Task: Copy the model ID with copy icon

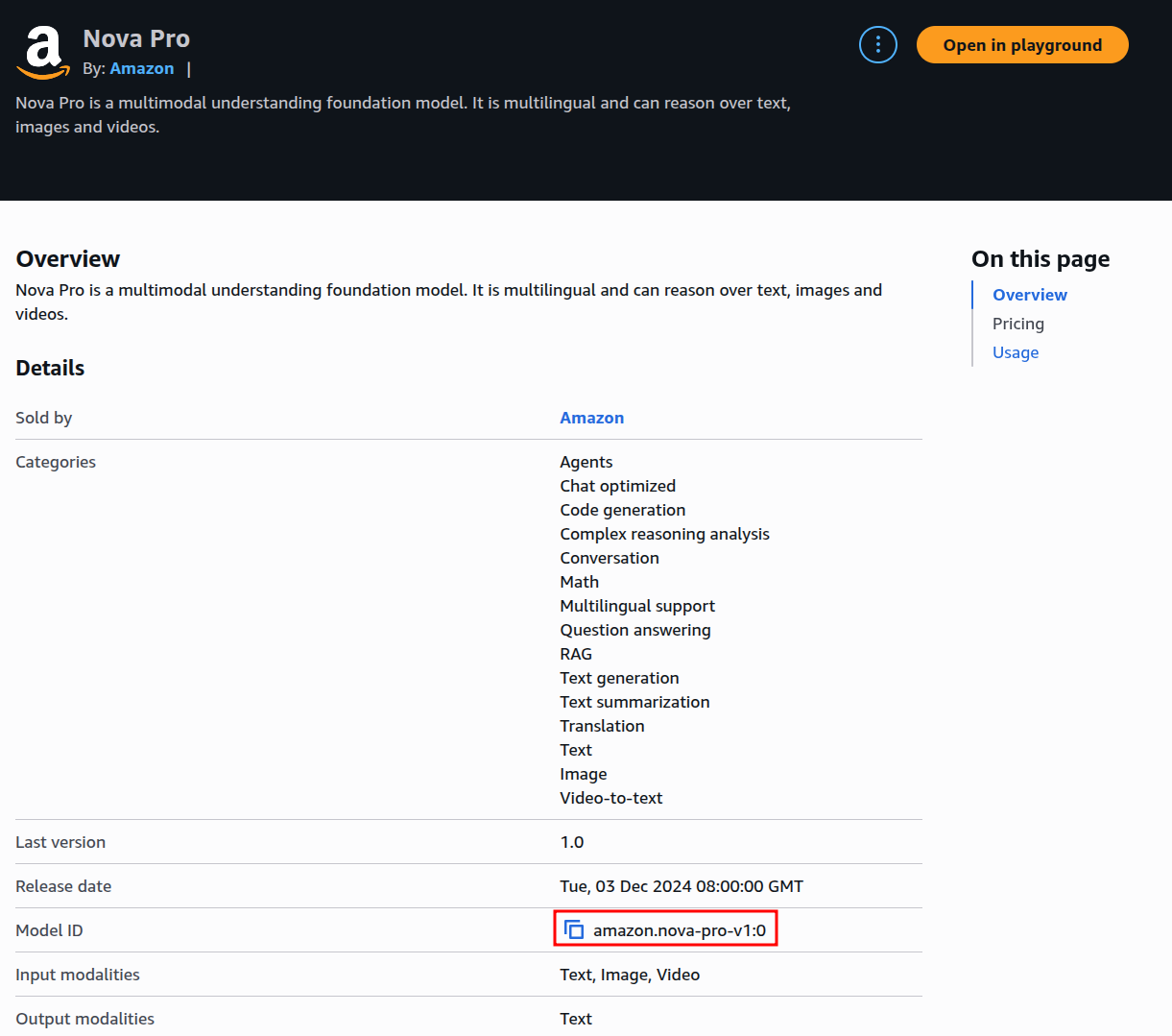Action: point(574,929)
